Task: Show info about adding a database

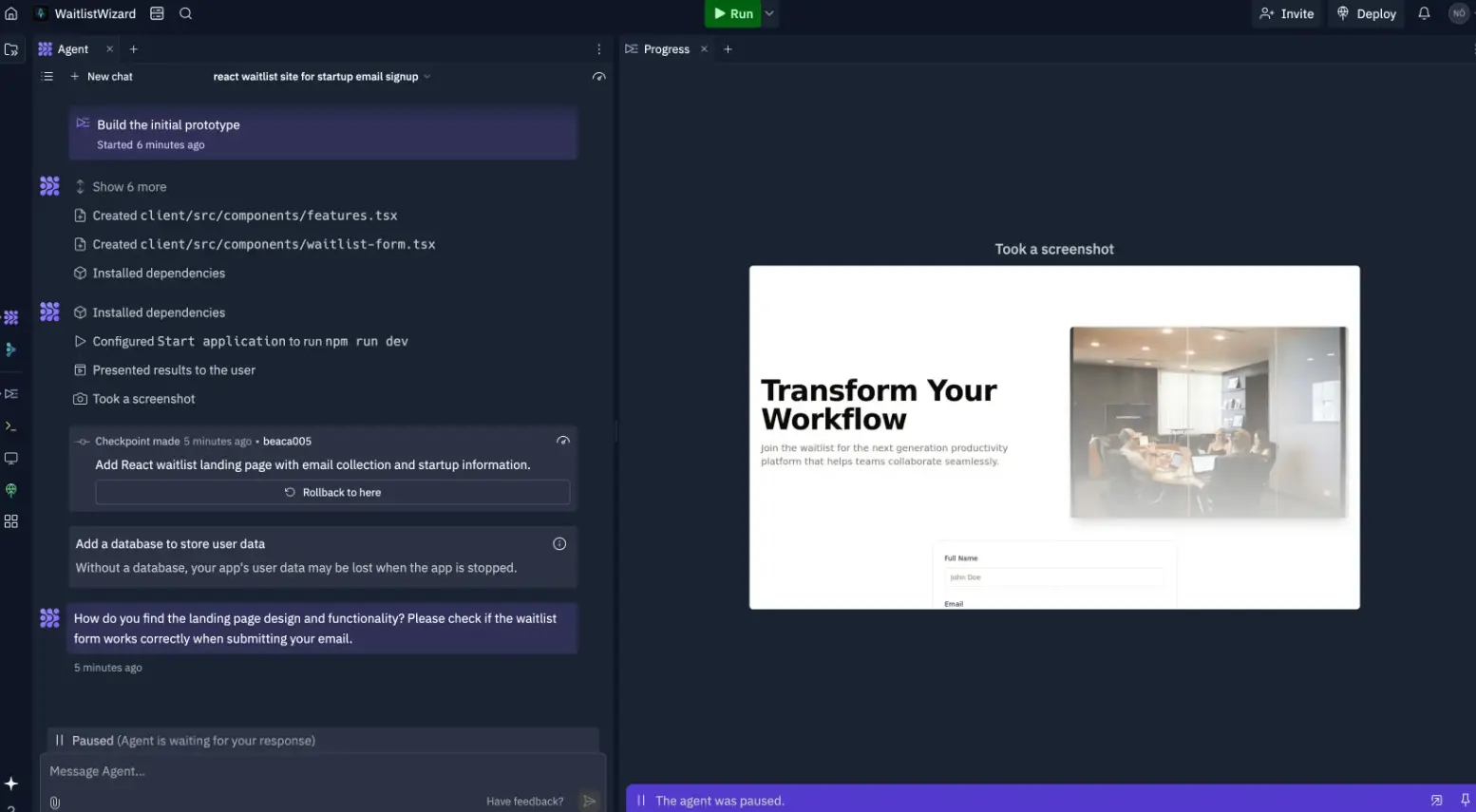Action: (x=559, y=544)
